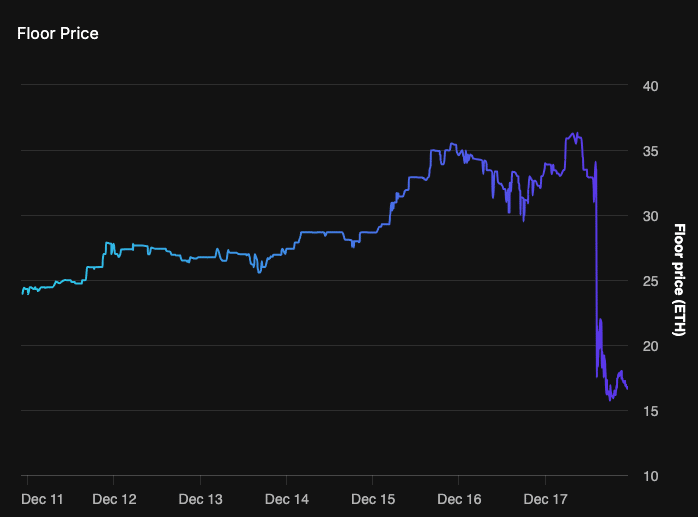The image size is (698, 517).
Task: Select the Dec 11 x-axis date label
Action: [x=42, y=499]
